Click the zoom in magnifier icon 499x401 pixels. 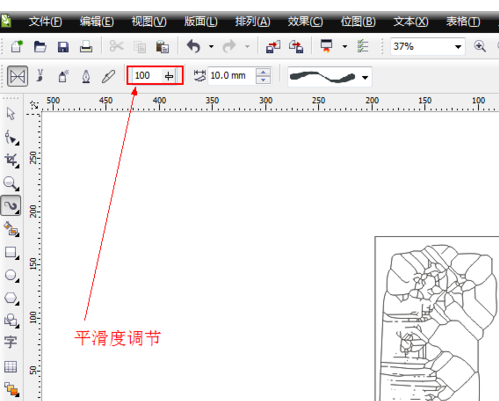480,46
